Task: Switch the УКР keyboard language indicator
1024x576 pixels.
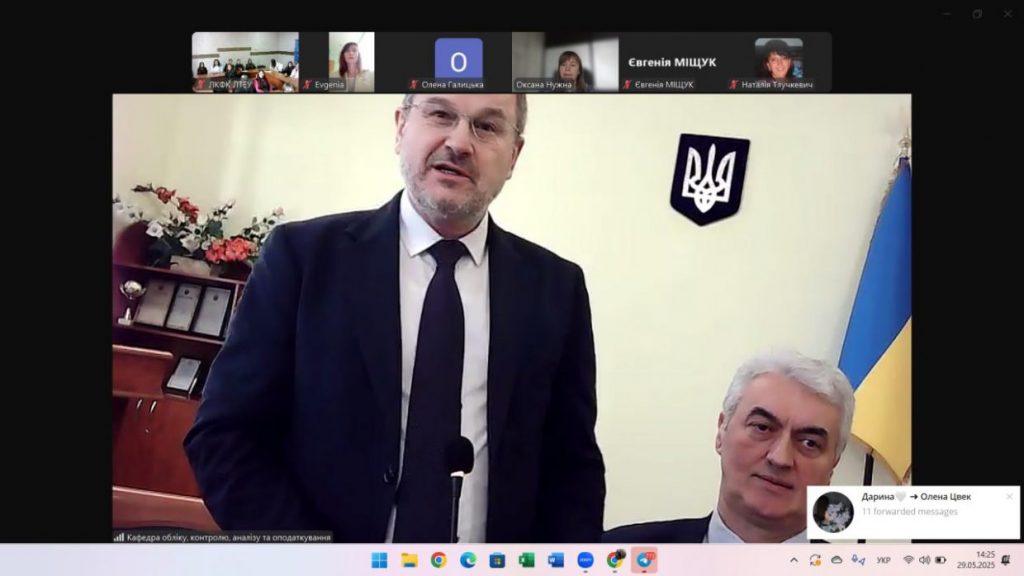Action: point(883,560)
